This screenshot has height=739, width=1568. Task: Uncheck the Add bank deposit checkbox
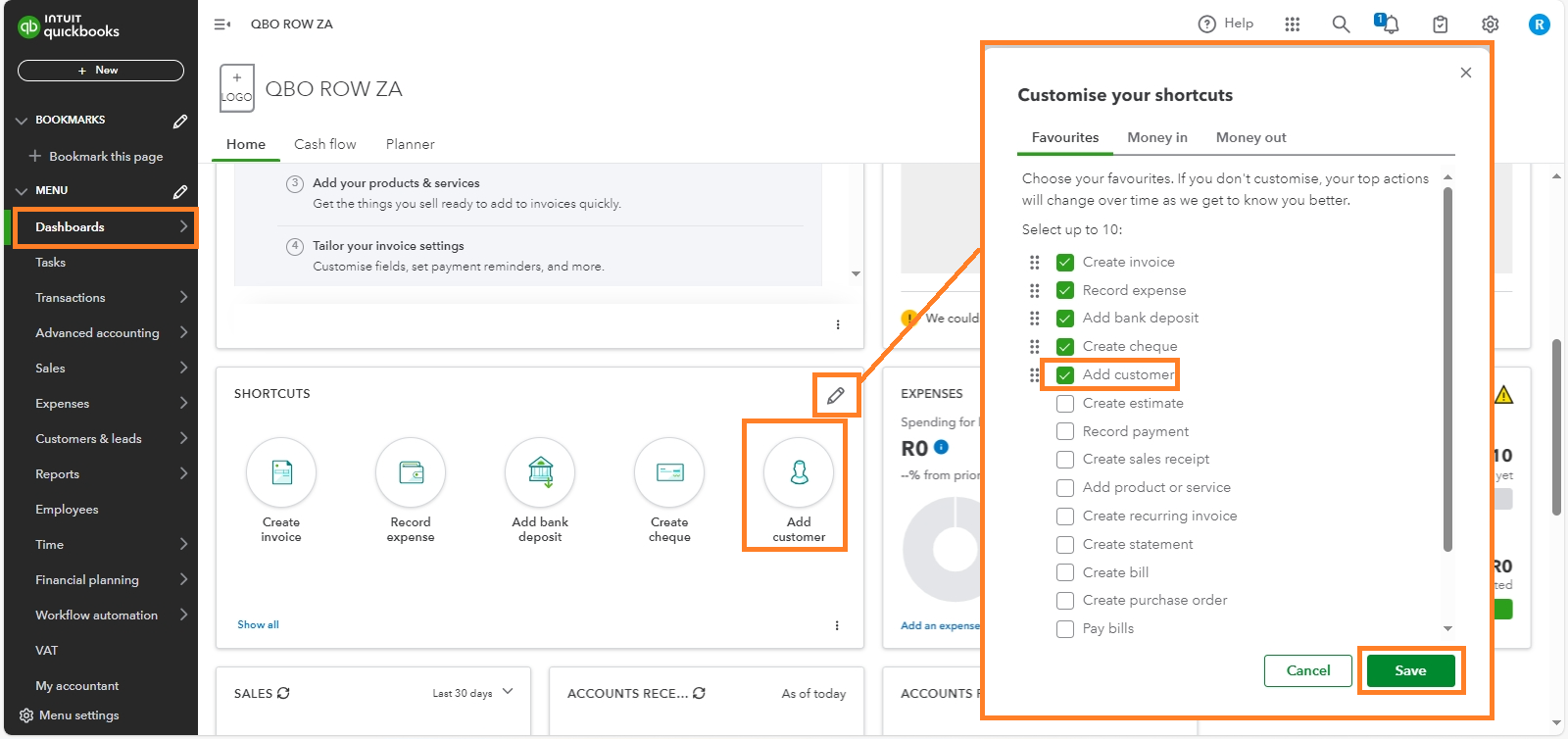pos(1065,319)
